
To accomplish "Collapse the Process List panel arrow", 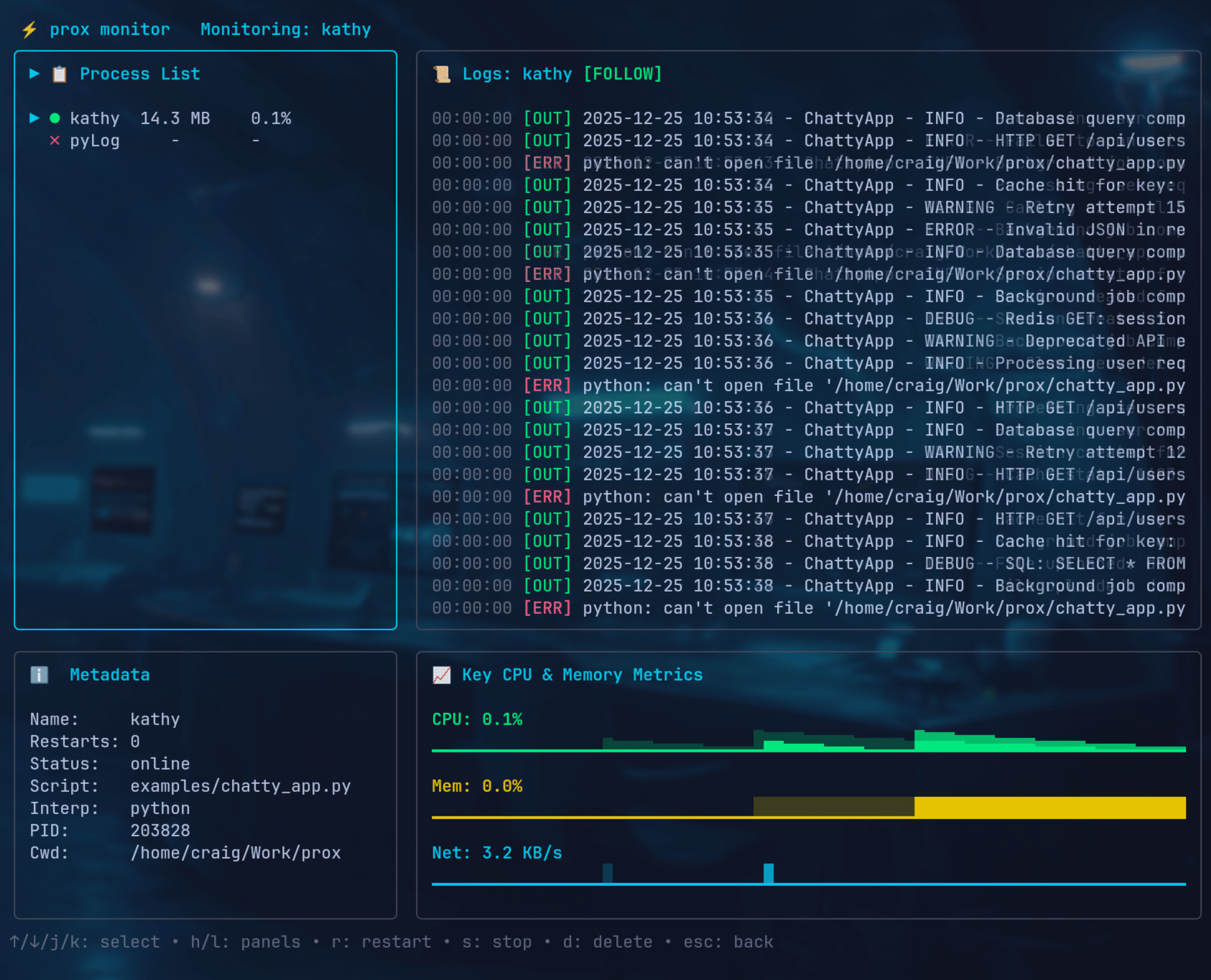I will click(x=34, y=74).
